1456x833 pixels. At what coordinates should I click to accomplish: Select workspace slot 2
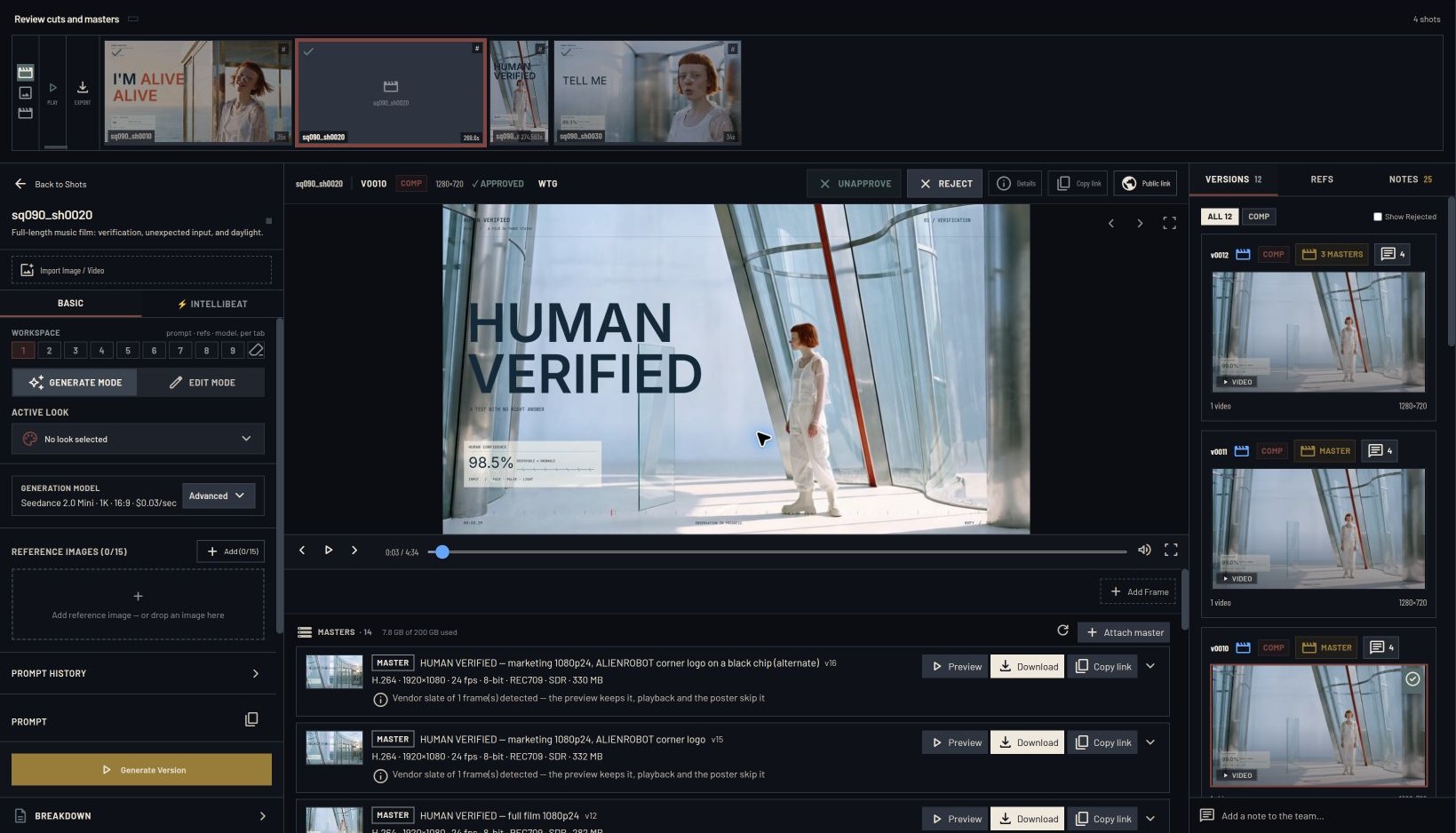click(x=49, y=351)
